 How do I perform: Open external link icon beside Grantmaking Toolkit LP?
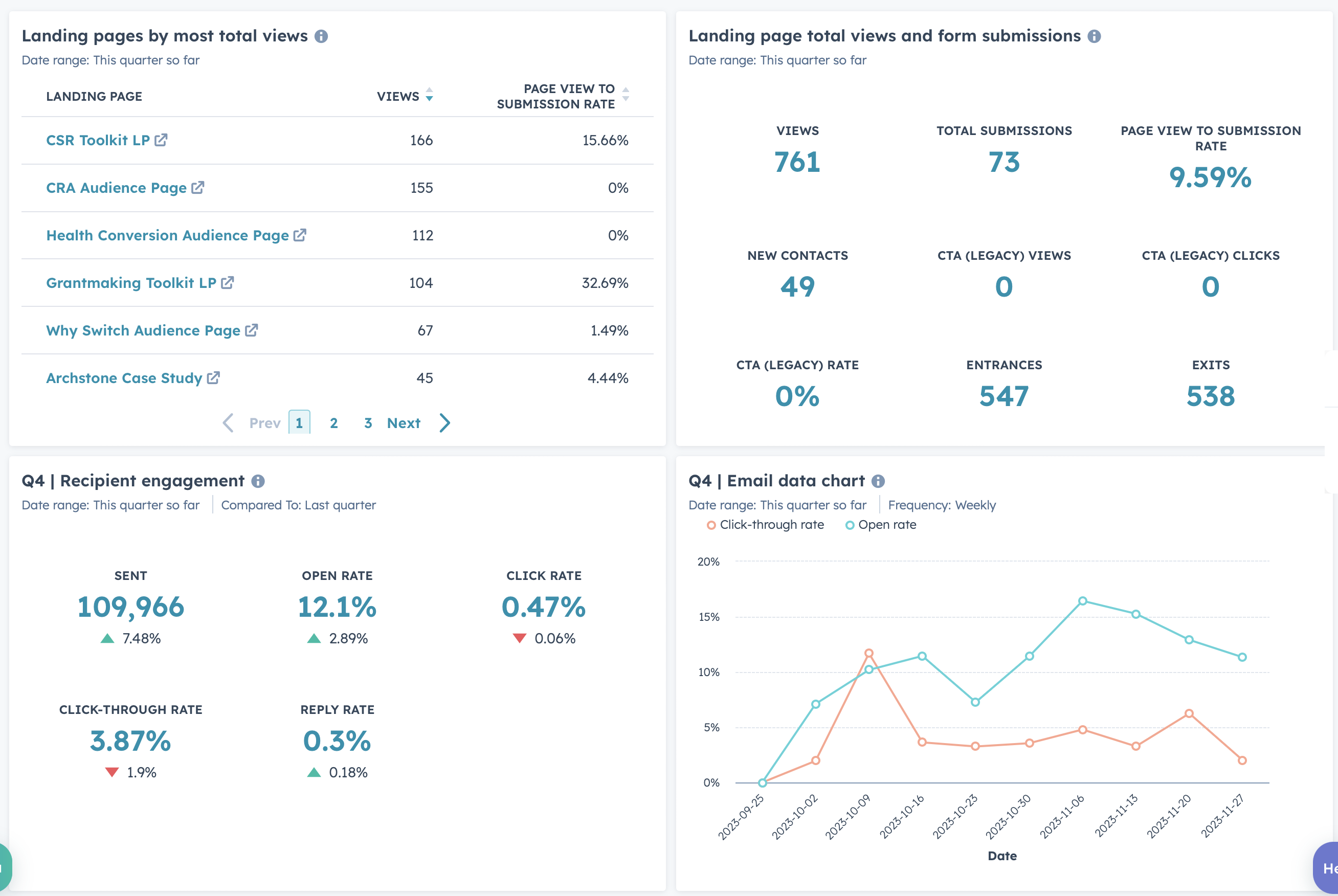(x=228, y=283)
